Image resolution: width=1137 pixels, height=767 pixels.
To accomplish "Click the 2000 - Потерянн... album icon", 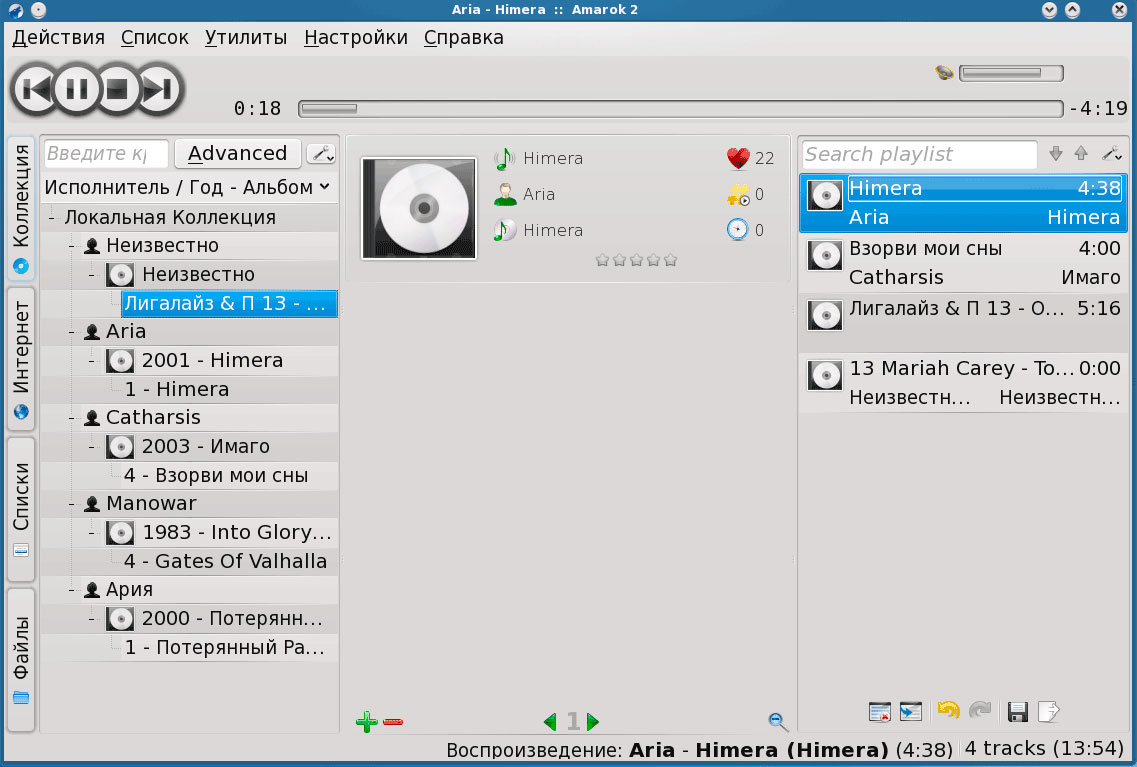I will (120, 619).
